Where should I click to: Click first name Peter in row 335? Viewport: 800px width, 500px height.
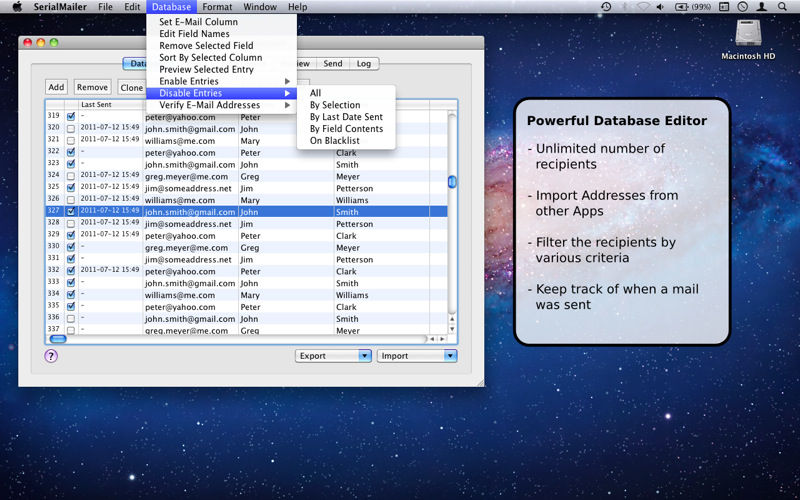[x=251, y=307]
